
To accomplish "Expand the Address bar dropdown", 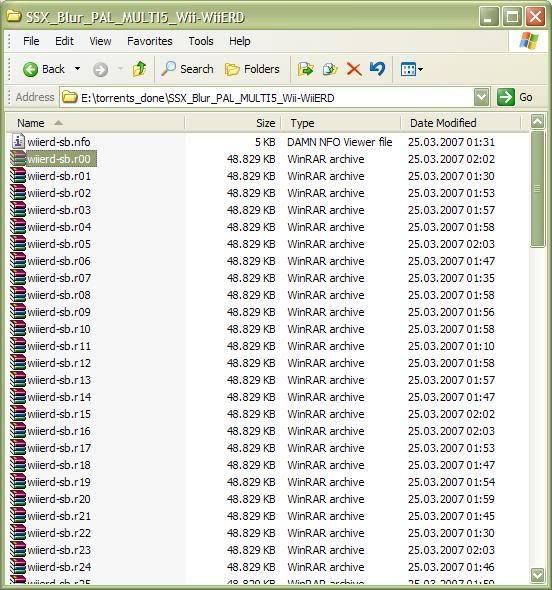I will [x=481, y=97].
